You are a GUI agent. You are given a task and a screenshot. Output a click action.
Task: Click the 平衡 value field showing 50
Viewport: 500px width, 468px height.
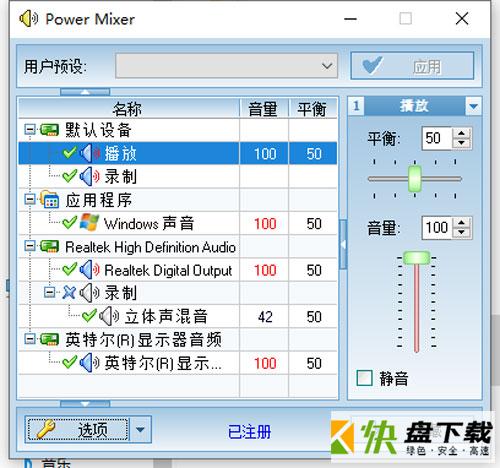[x=437, y=138]
